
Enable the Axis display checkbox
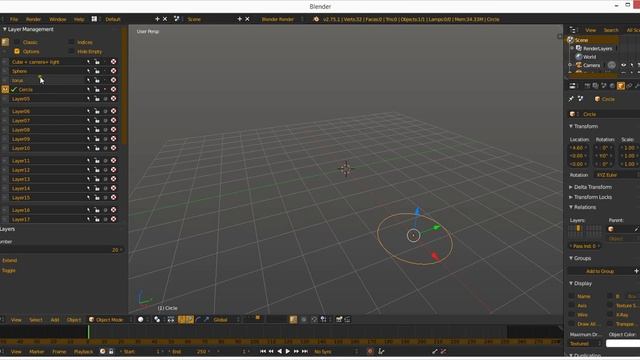[572, 305]
